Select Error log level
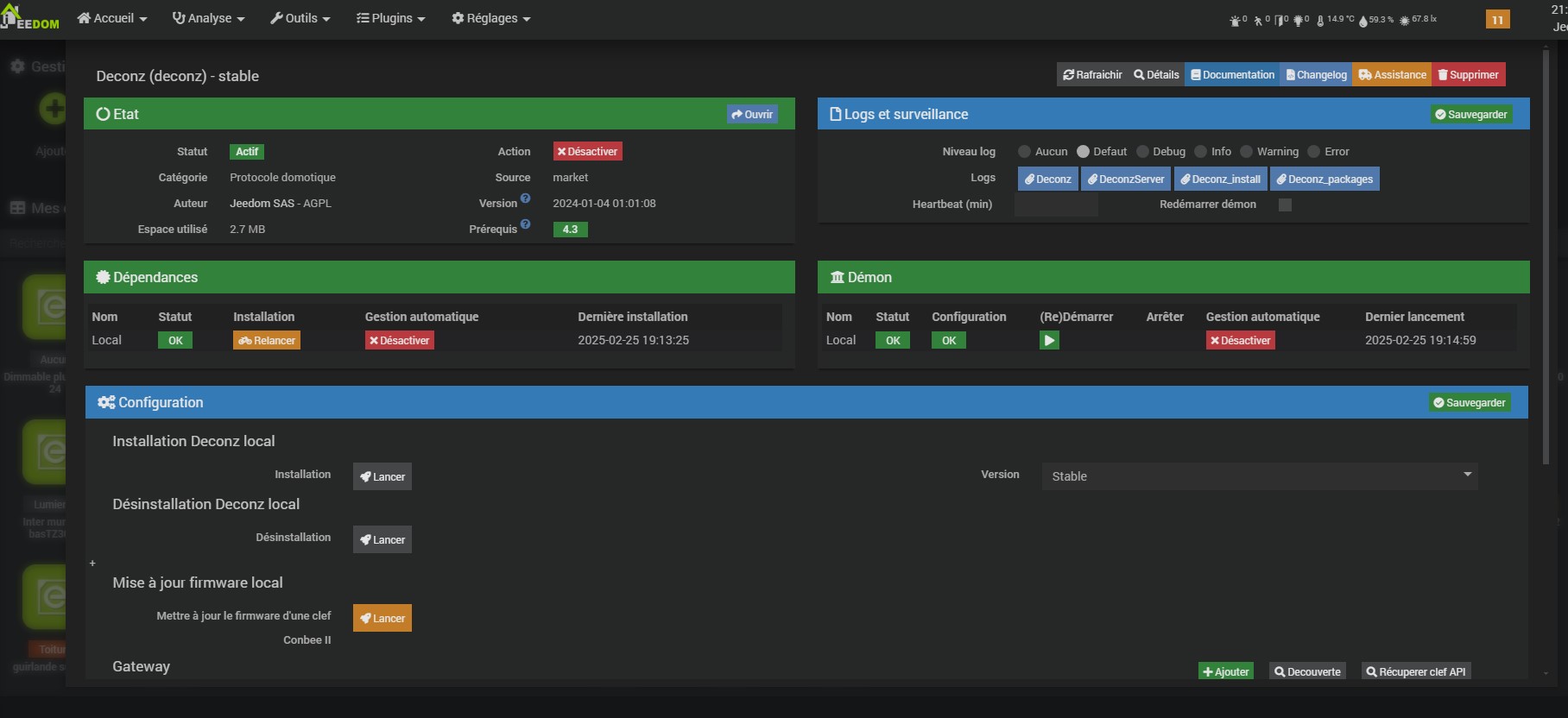 click(1313, 152)
